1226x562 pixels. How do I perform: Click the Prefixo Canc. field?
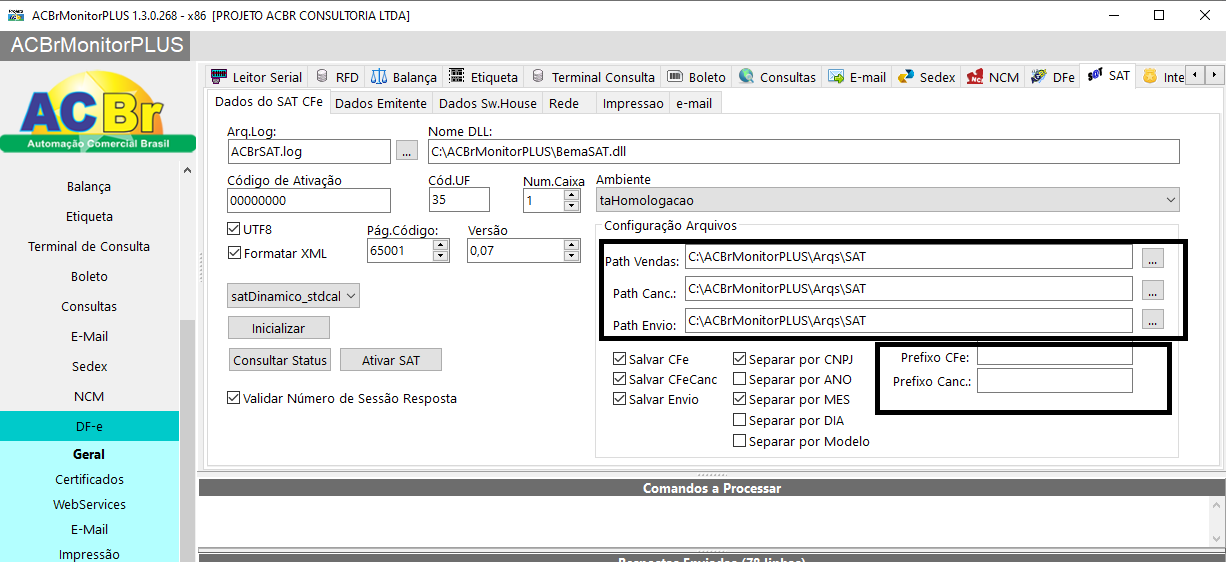coord(1055,380)
